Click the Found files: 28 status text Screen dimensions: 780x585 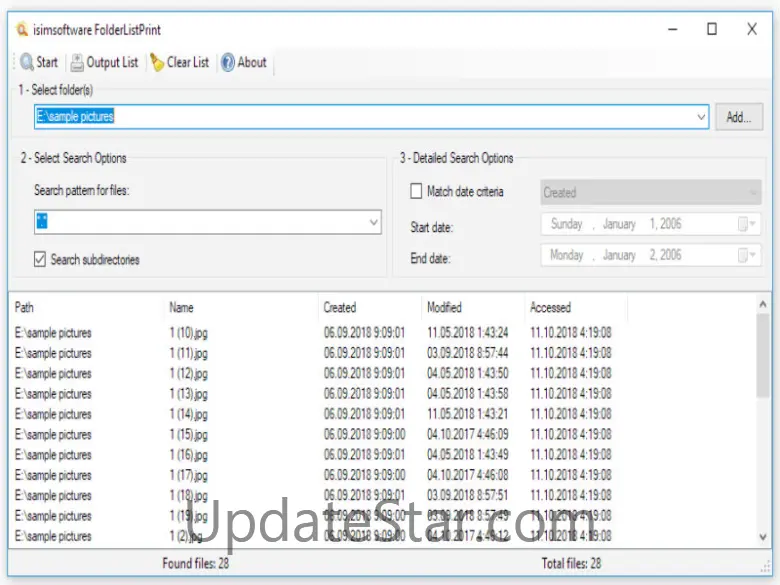195,563
